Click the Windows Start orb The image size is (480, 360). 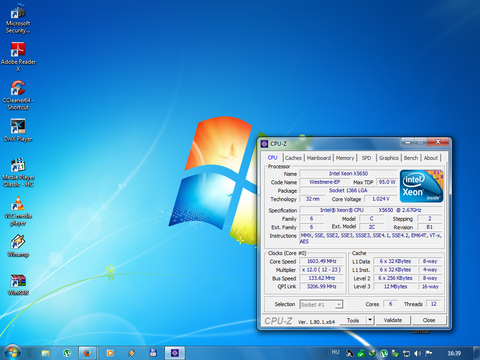click(13, 352)
